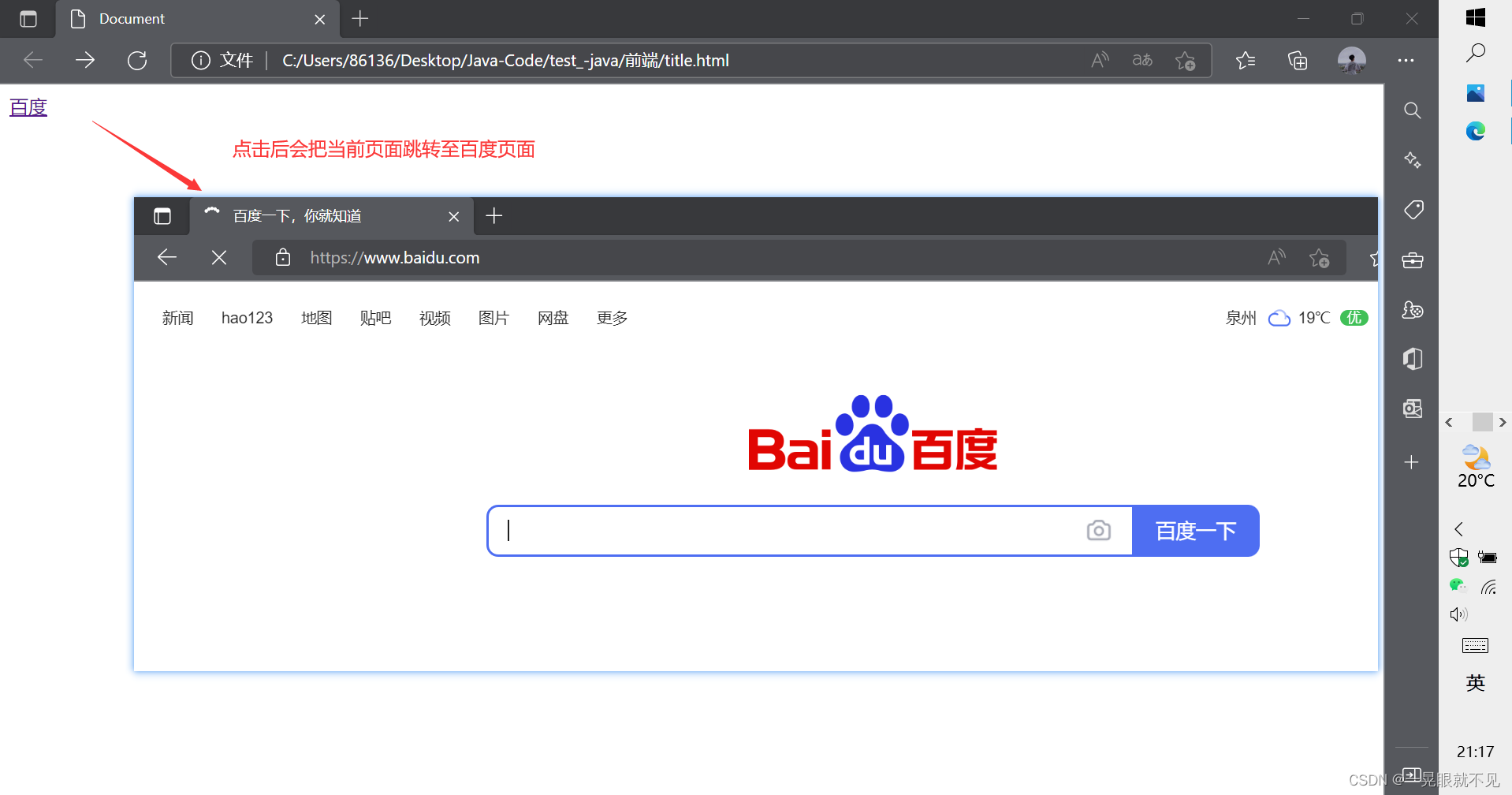Open the WeChat tray icon
The height and width of the screenshot is (795, 1512).
[x=1458, y=585]
